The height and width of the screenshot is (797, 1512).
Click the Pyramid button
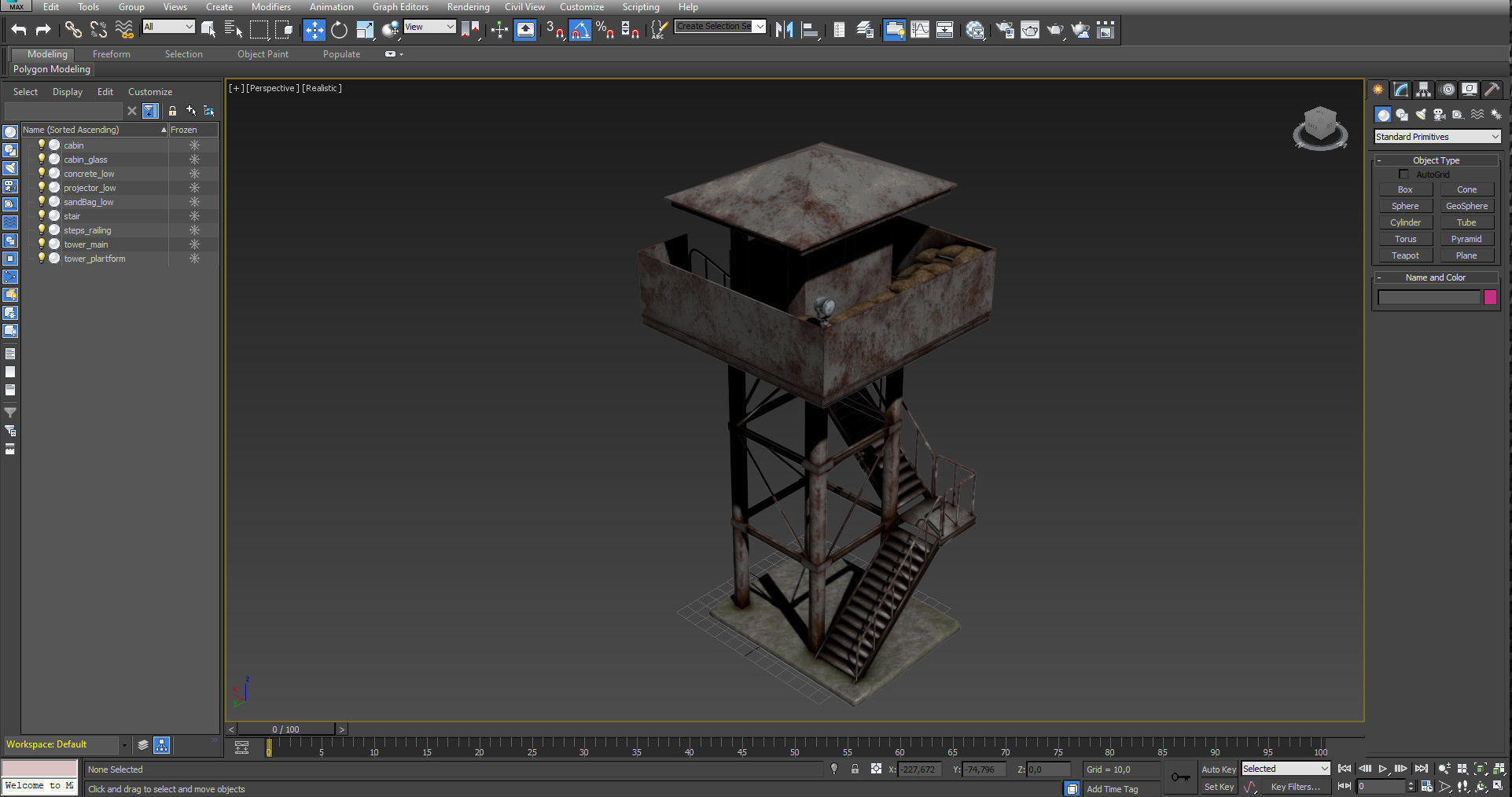[1466, 239]
